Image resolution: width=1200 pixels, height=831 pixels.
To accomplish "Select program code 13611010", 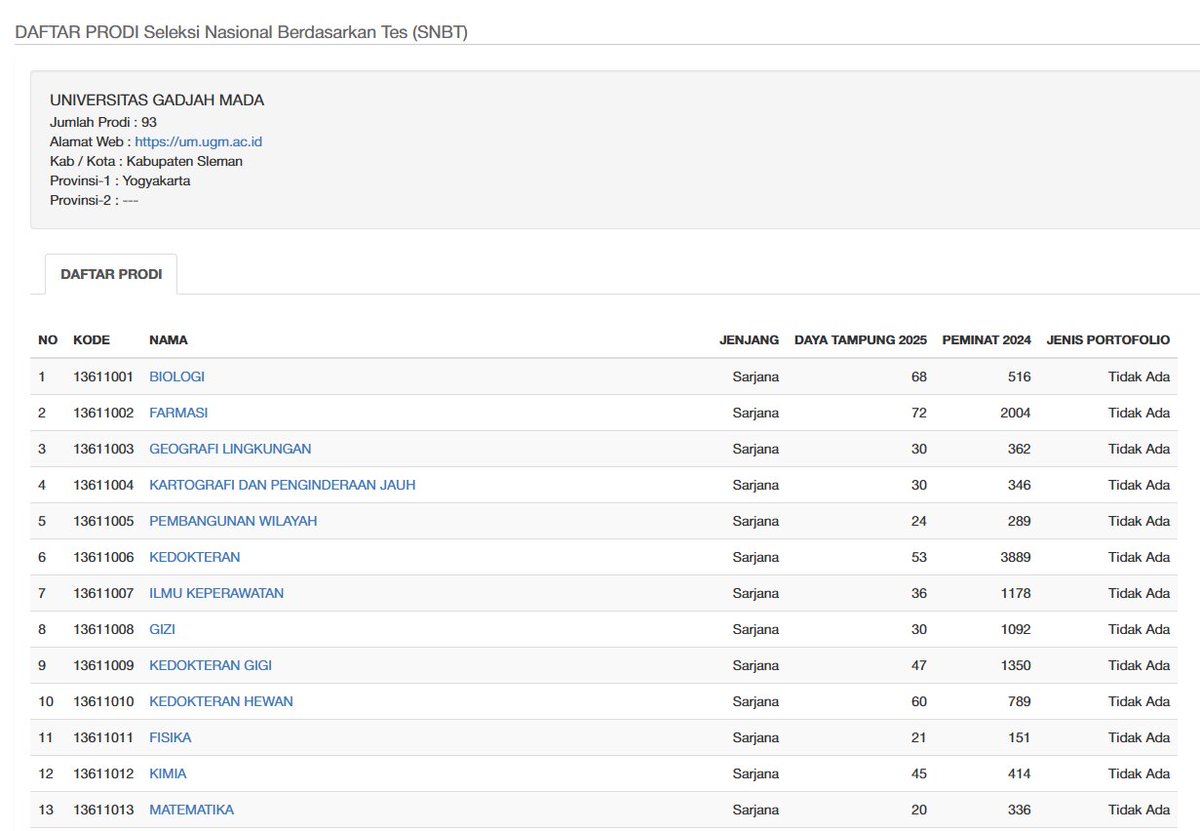I will coord(103,701).
